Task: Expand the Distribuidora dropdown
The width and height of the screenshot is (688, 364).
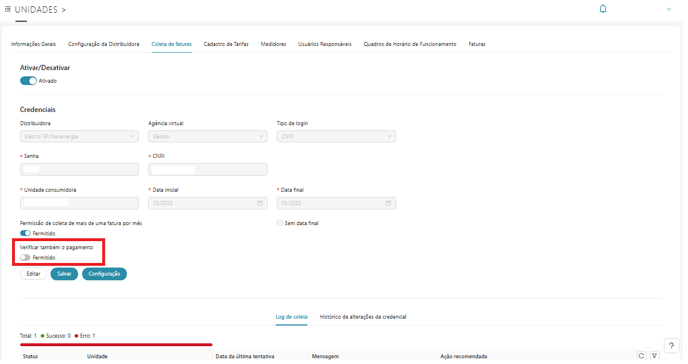Action: (x=79, y=136)
